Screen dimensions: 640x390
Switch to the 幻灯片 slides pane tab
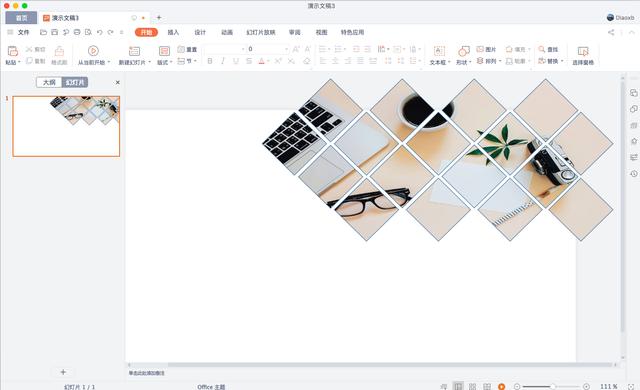tap(75, 82)
